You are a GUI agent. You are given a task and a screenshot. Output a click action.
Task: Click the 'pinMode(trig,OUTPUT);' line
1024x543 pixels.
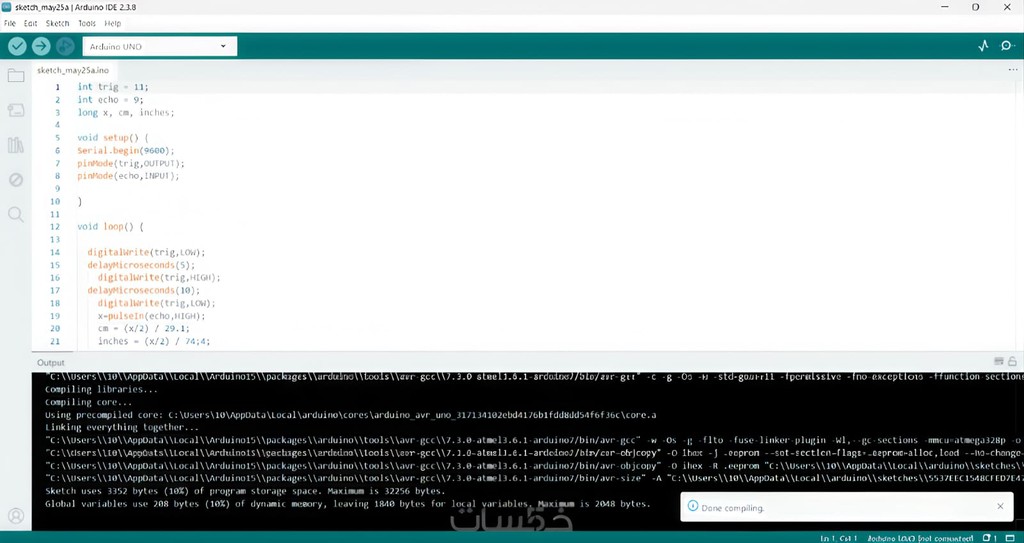click(131, 163)
